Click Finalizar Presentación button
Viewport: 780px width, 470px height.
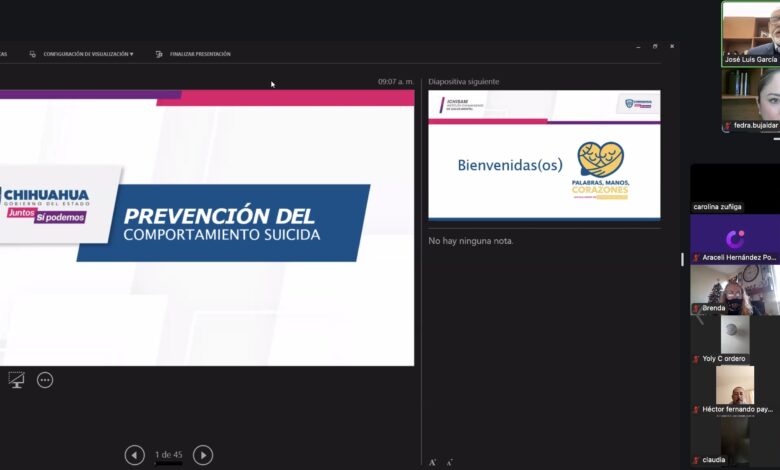(200, 54)
